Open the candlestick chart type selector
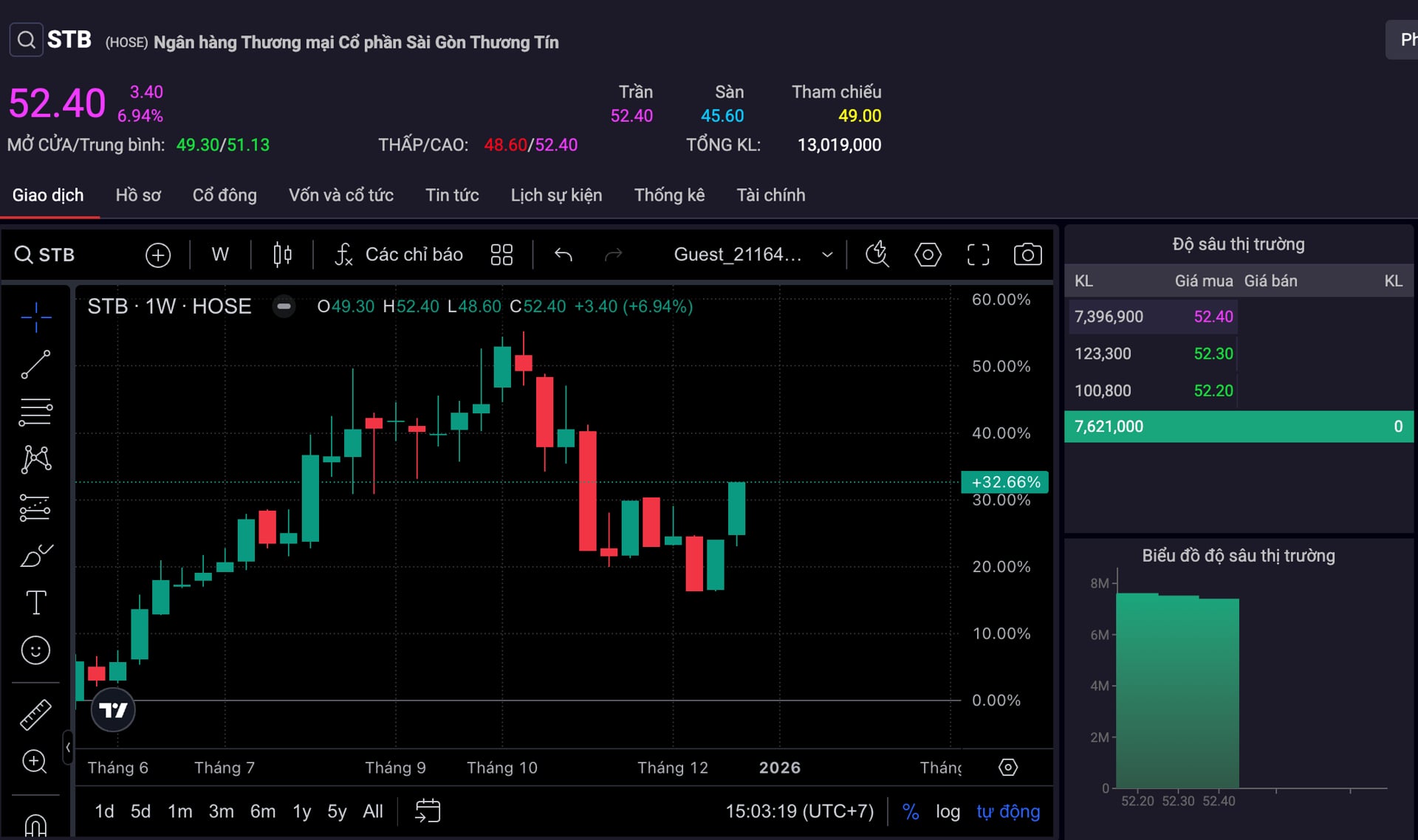 (x=282, y=255)
